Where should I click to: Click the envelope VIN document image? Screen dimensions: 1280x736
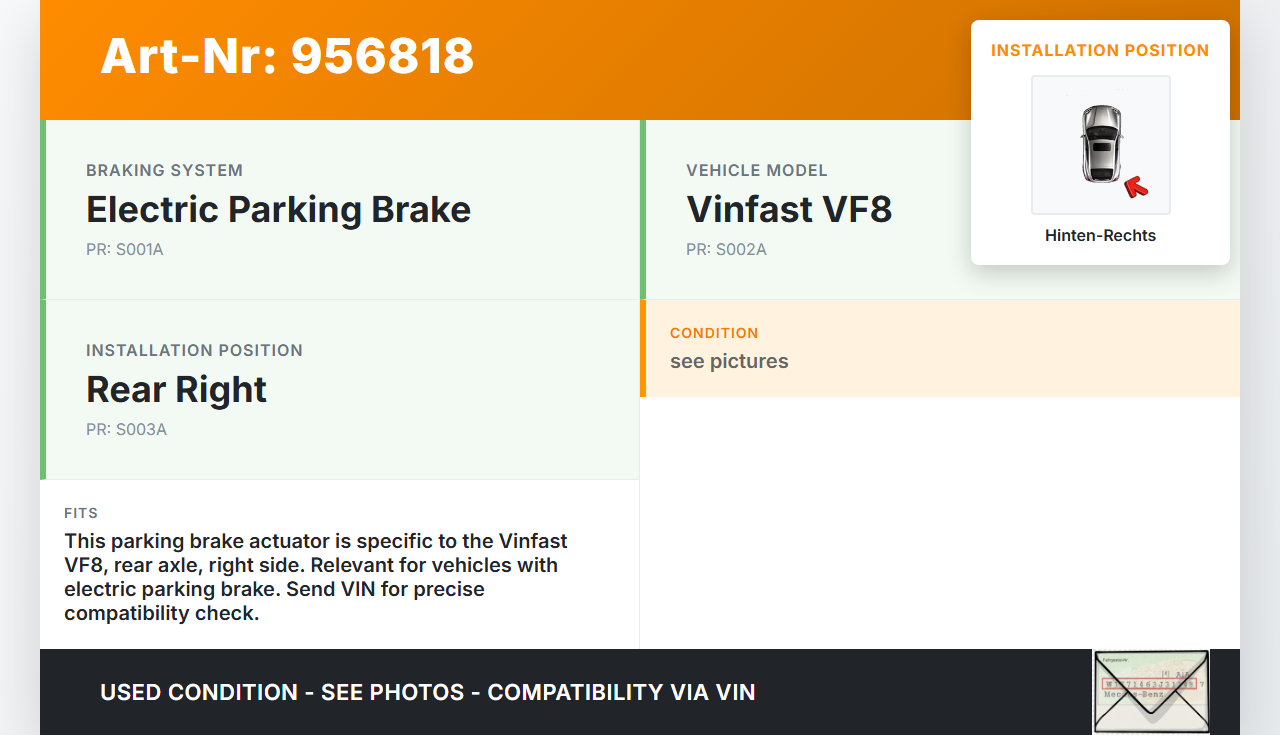click(x=1150, y=691)
